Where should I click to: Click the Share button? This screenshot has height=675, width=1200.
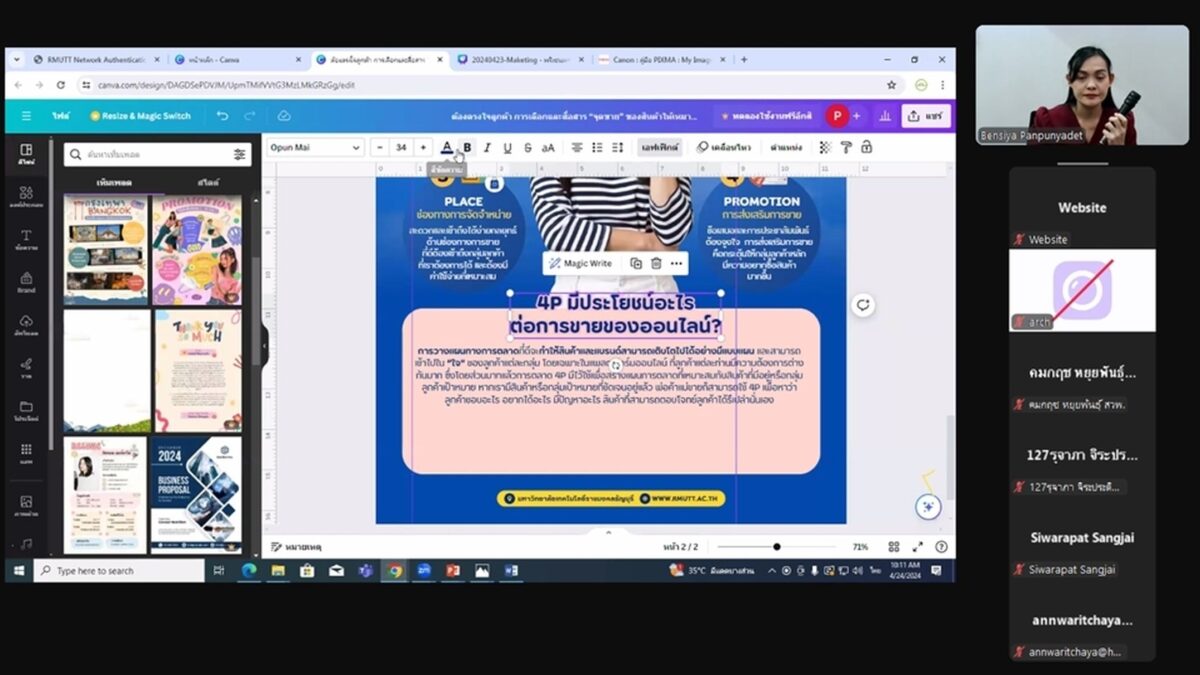[x=925, y=116]
